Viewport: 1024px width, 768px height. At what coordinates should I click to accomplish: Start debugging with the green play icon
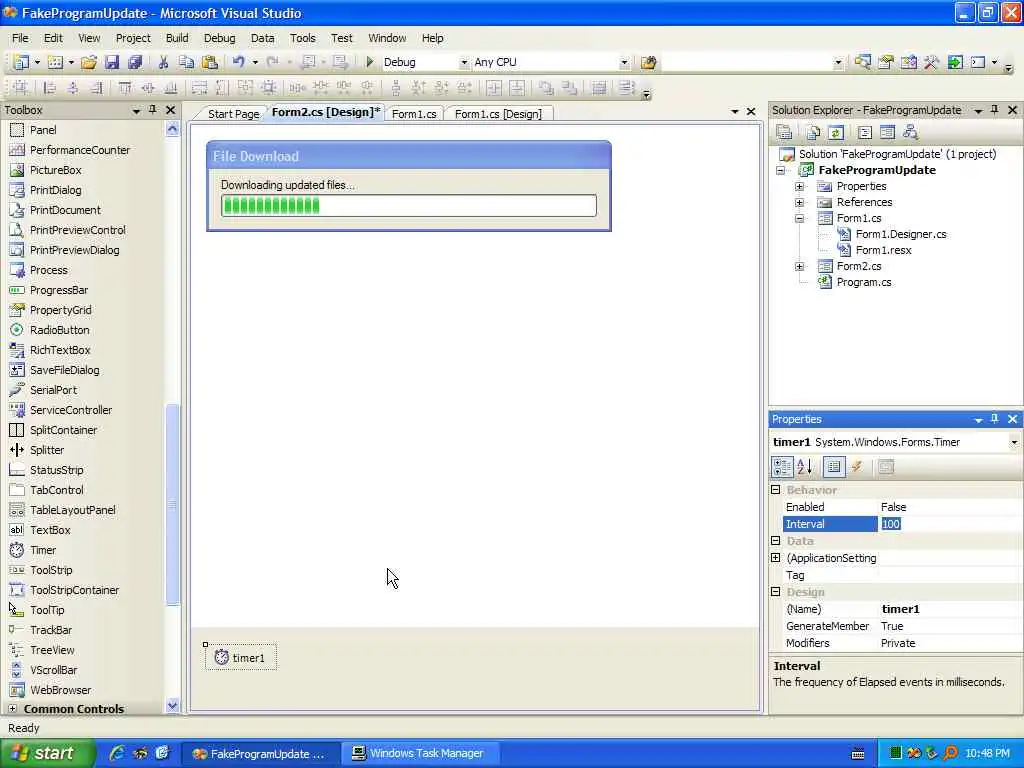click(370, 62)
